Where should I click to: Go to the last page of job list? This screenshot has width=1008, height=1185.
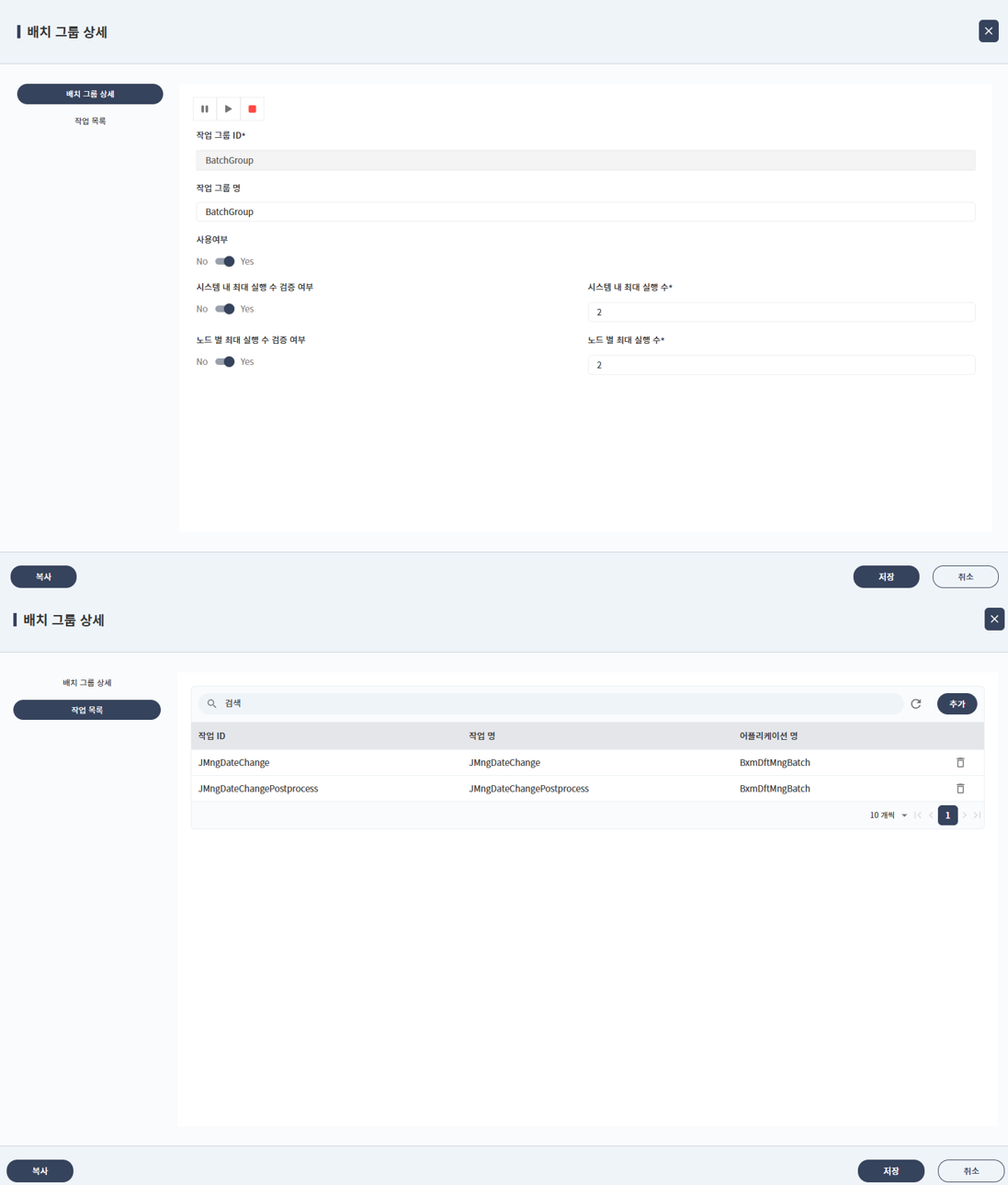click(x=978, y=815)
